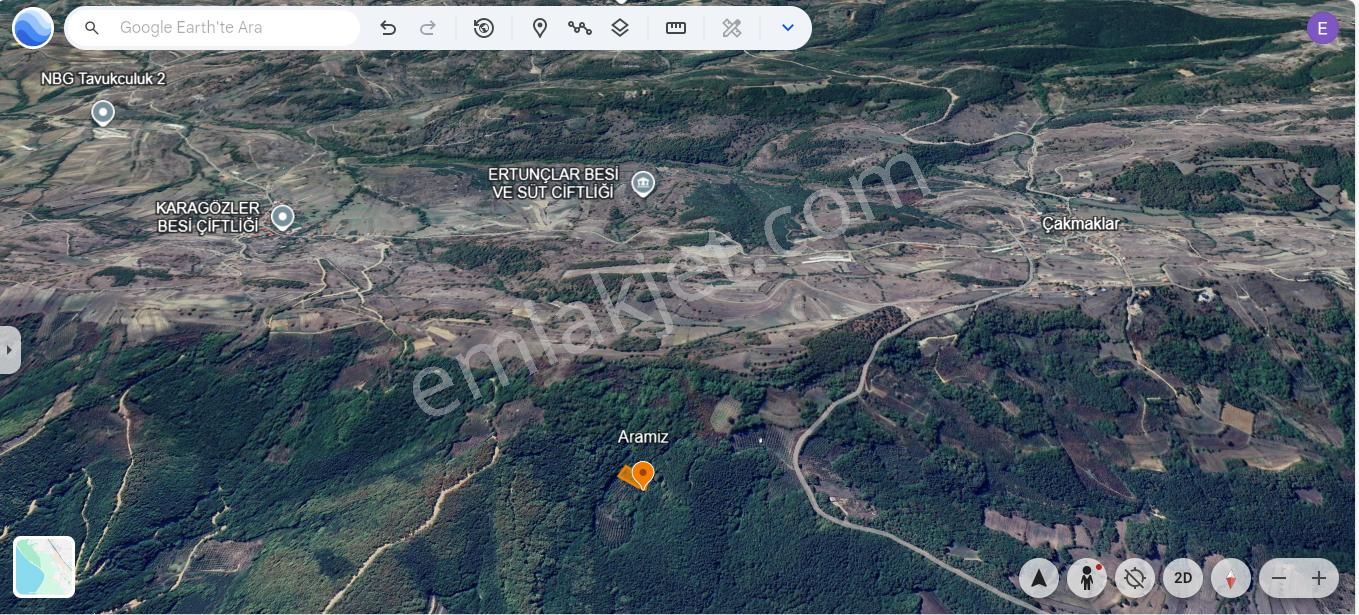Click the zoom out minus control

[x=1277, y=578]
